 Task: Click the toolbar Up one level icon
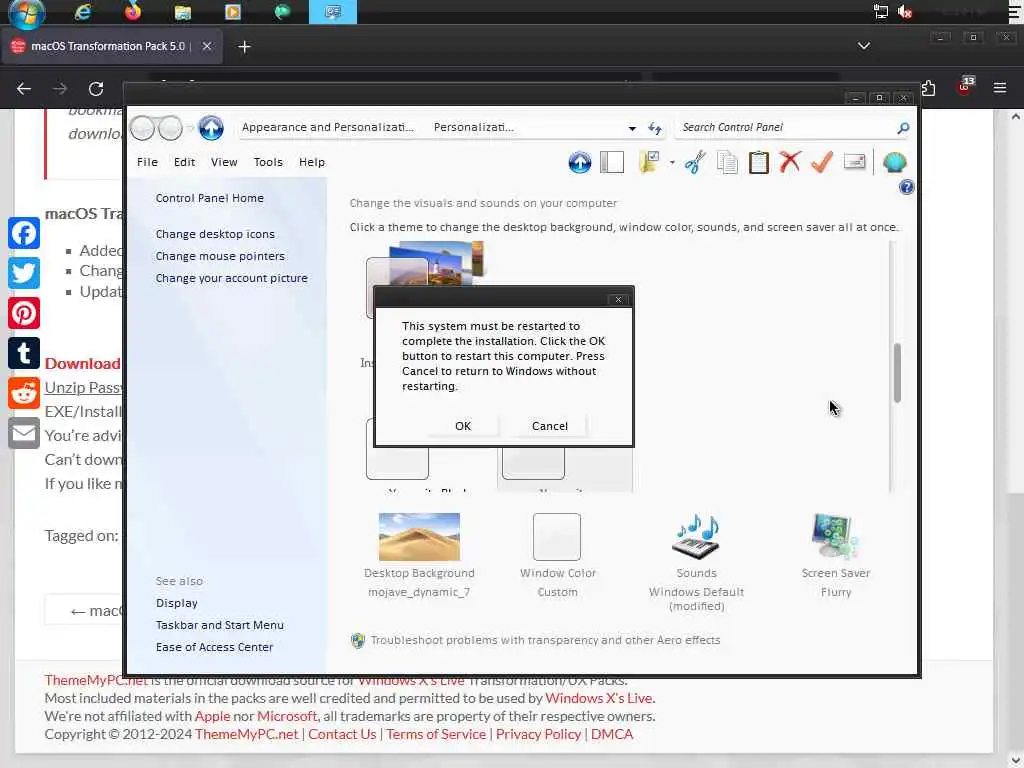point(579,162)
